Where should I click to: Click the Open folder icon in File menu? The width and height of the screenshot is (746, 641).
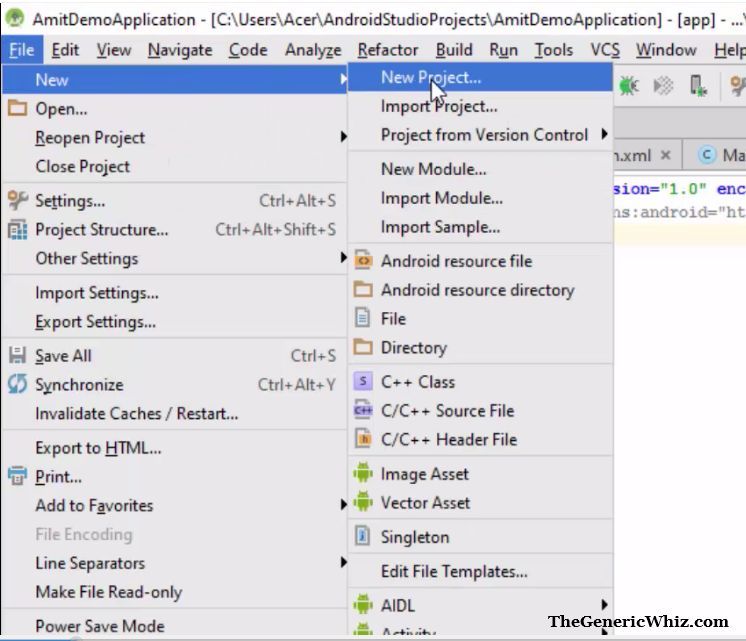click(18, 108)
